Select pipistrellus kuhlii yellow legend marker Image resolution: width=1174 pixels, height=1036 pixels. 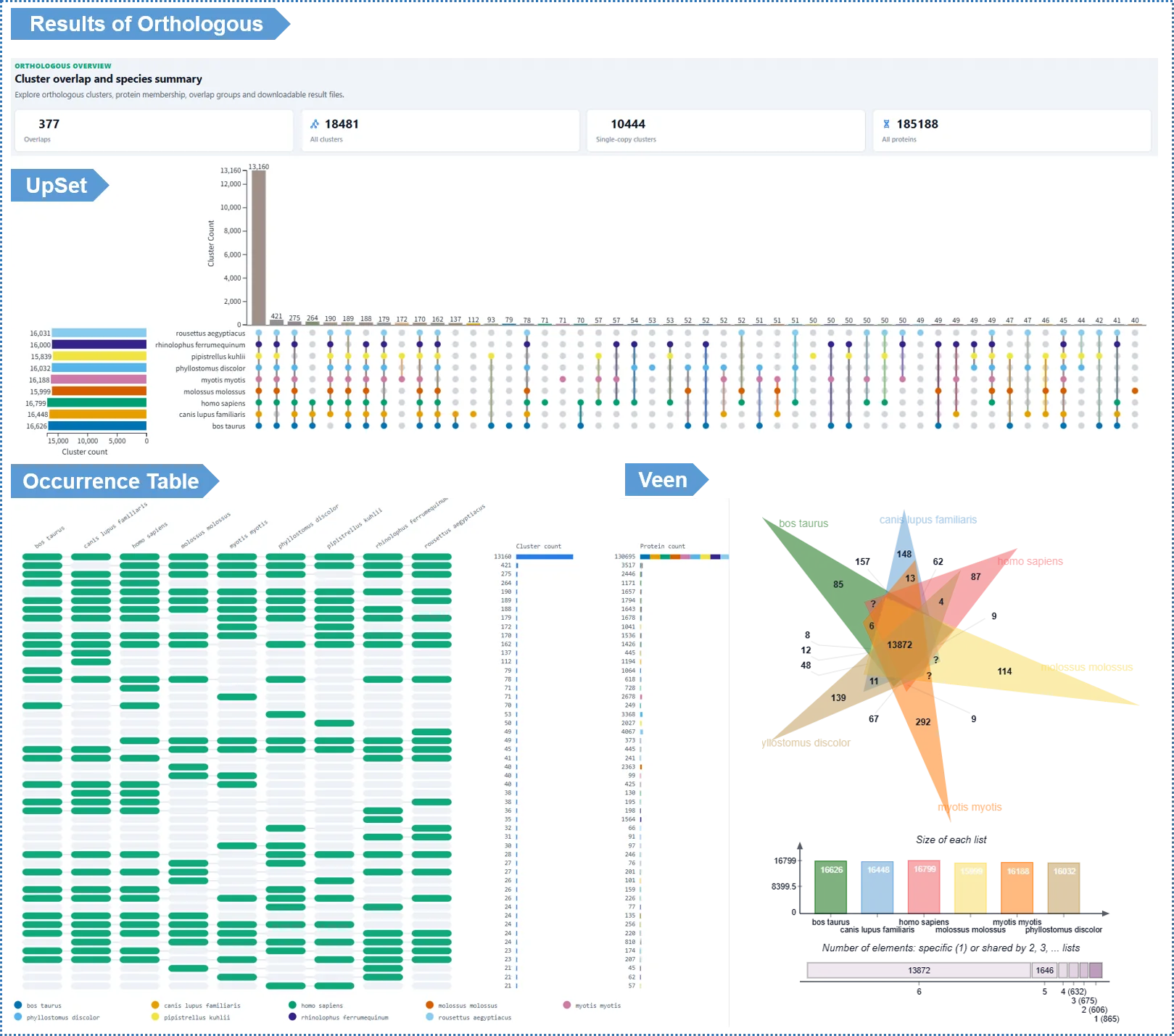coord(155,1016)
